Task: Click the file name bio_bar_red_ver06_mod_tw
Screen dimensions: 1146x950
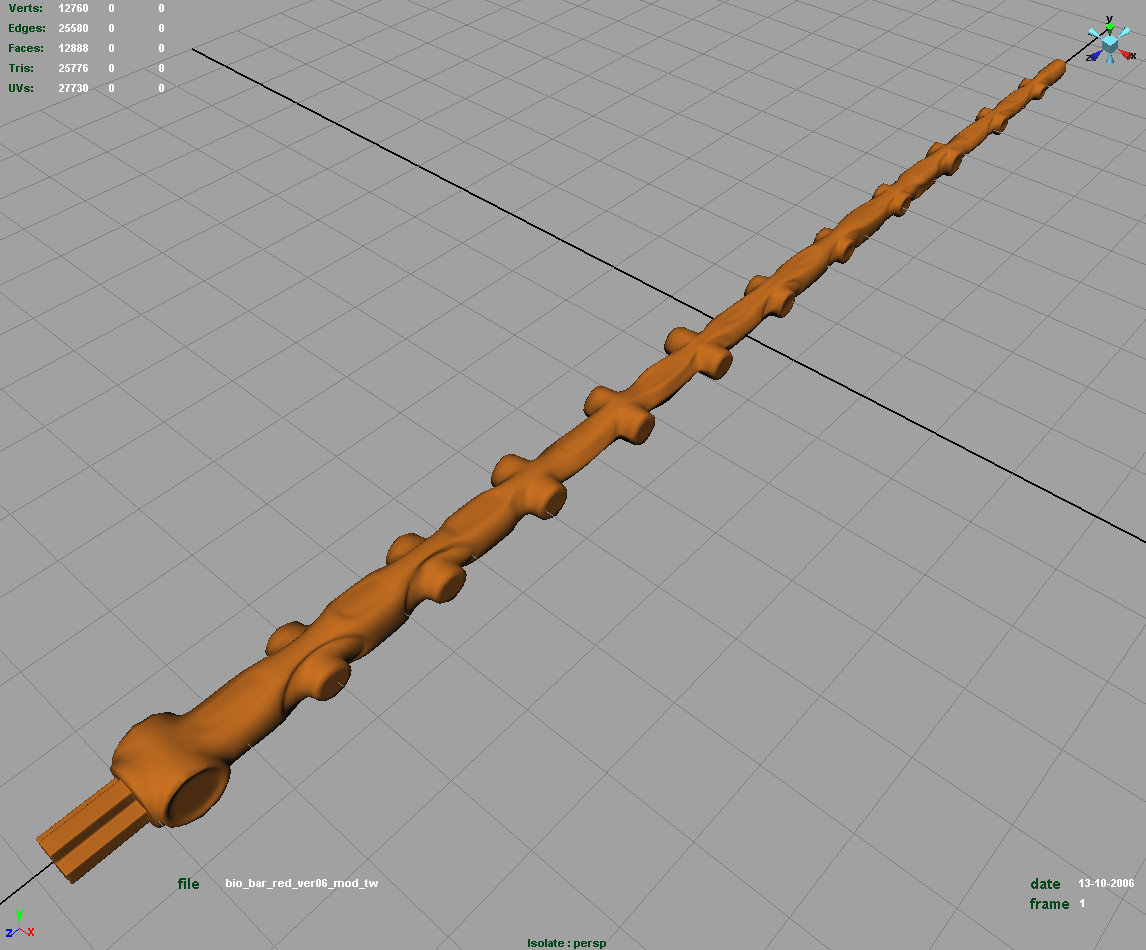Action: tap(301, 884)
